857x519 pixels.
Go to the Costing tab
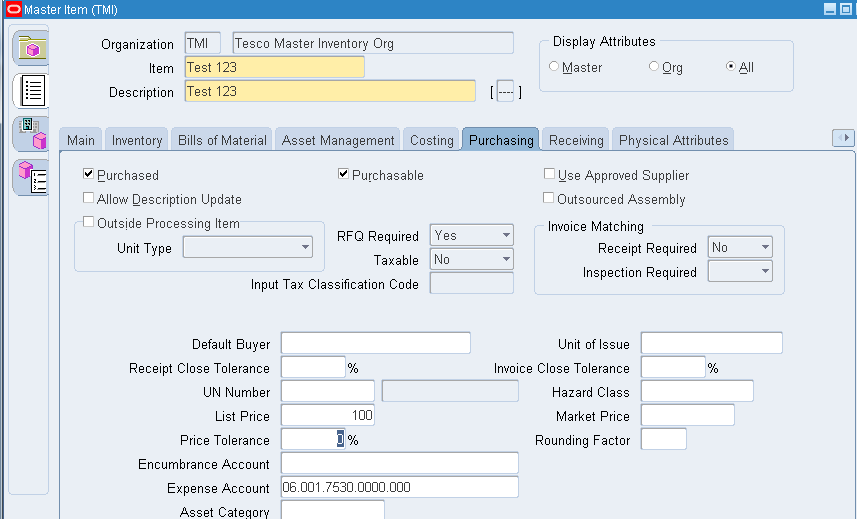pos(432,140)
